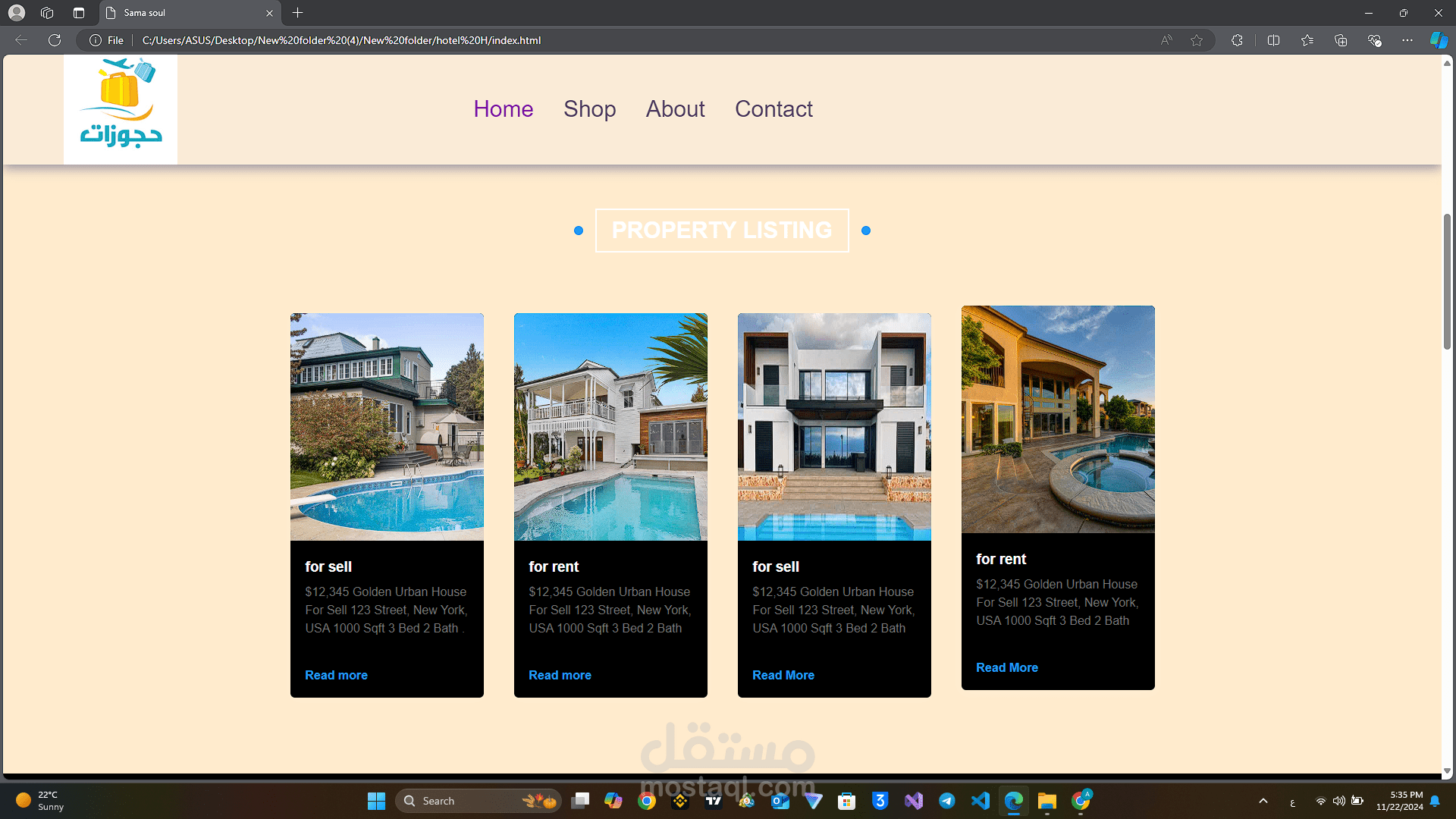
Task: Click the browser refresh icon
Action: coord(55,40)
